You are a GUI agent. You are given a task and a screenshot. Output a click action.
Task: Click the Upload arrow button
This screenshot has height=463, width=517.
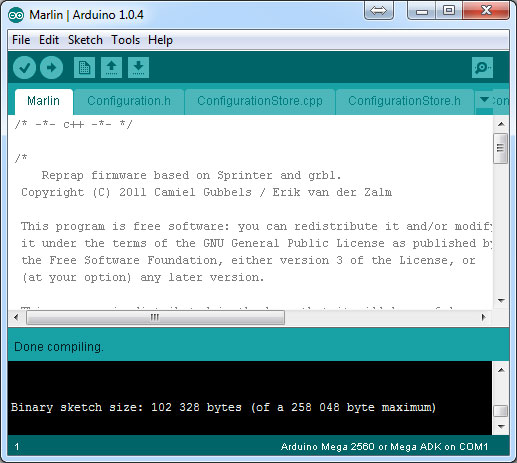[51, 68]
